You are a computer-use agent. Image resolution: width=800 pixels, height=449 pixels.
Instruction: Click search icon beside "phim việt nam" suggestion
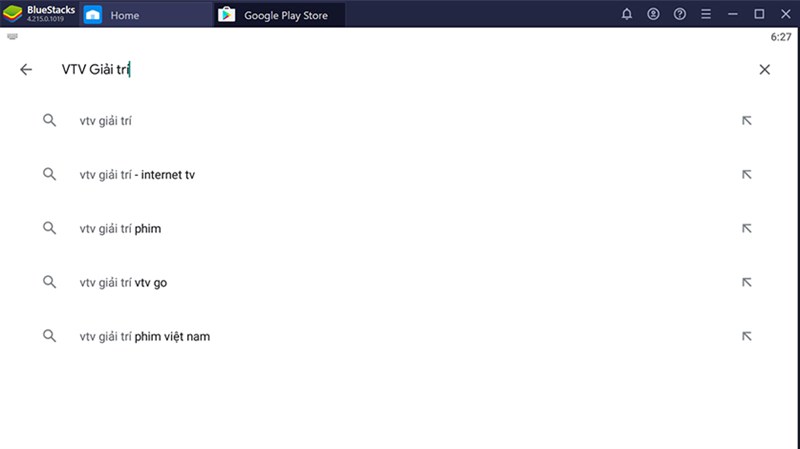[49, 336]
